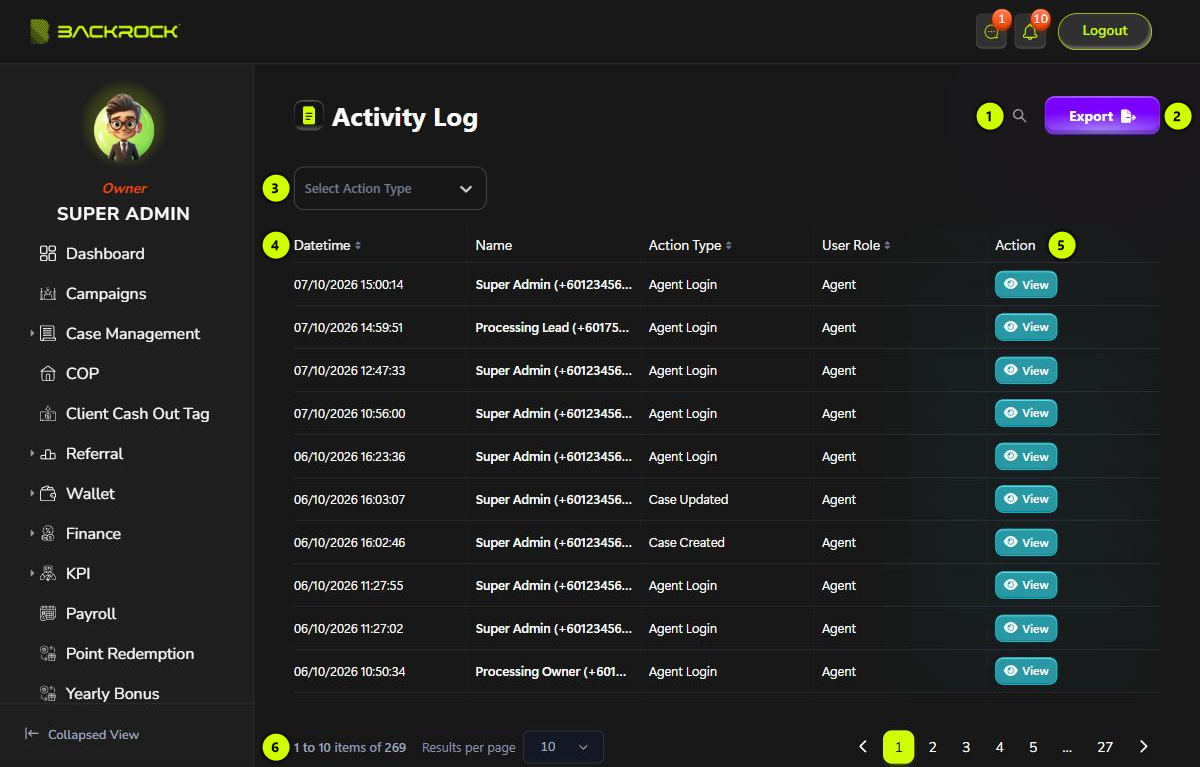View the 07/10/2026 15:00:14 log entry
This screenshot has width=1200, height=767.
1026,285
